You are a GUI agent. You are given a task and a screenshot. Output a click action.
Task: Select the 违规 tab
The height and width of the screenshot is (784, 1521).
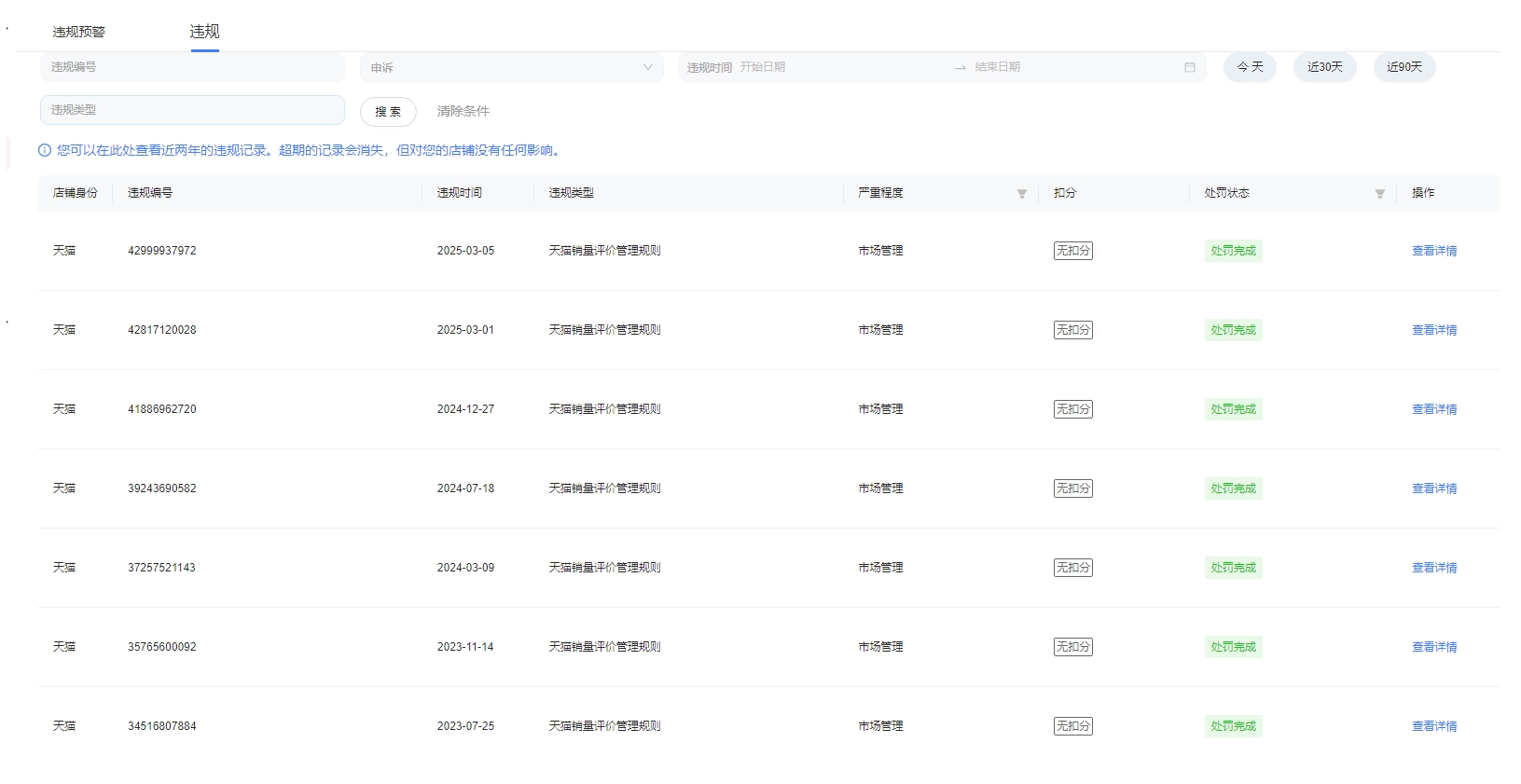tap(204, 32)
